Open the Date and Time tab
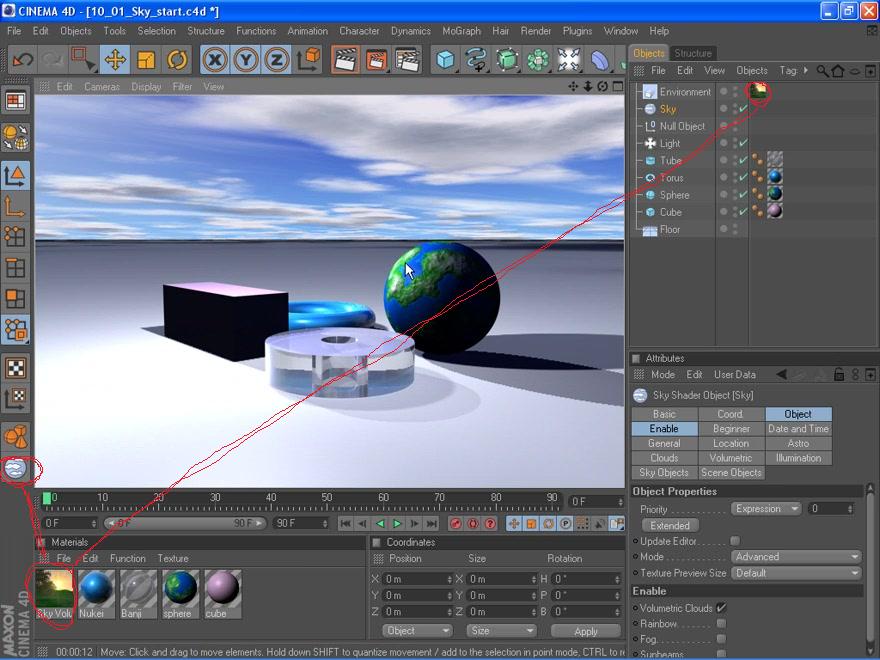This screenshot has height=660, width=880. click(798, 429)
